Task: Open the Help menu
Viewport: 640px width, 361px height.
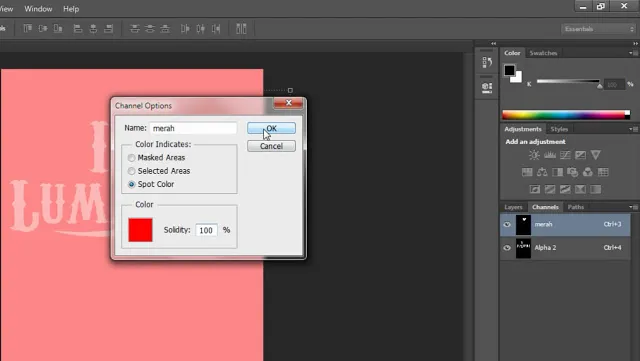Action: pos(71,9)
